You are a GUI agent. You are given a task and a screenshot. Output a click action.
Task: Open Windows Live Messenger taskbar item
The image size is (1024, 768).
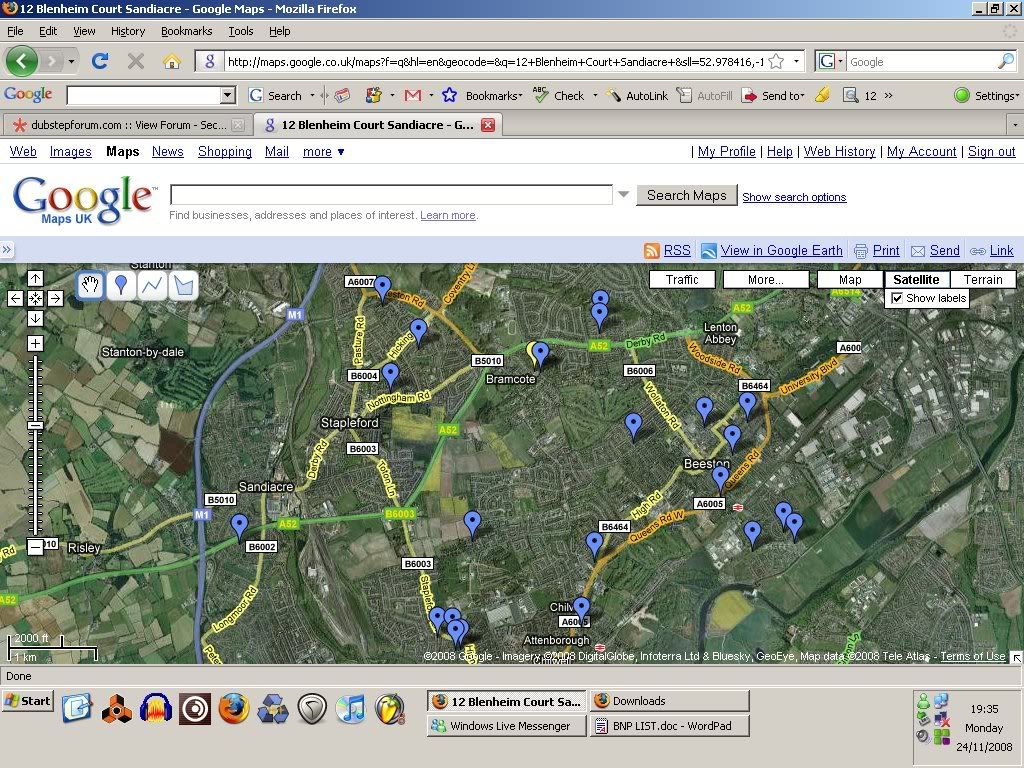pyautogui.click(x=507, y=726)
